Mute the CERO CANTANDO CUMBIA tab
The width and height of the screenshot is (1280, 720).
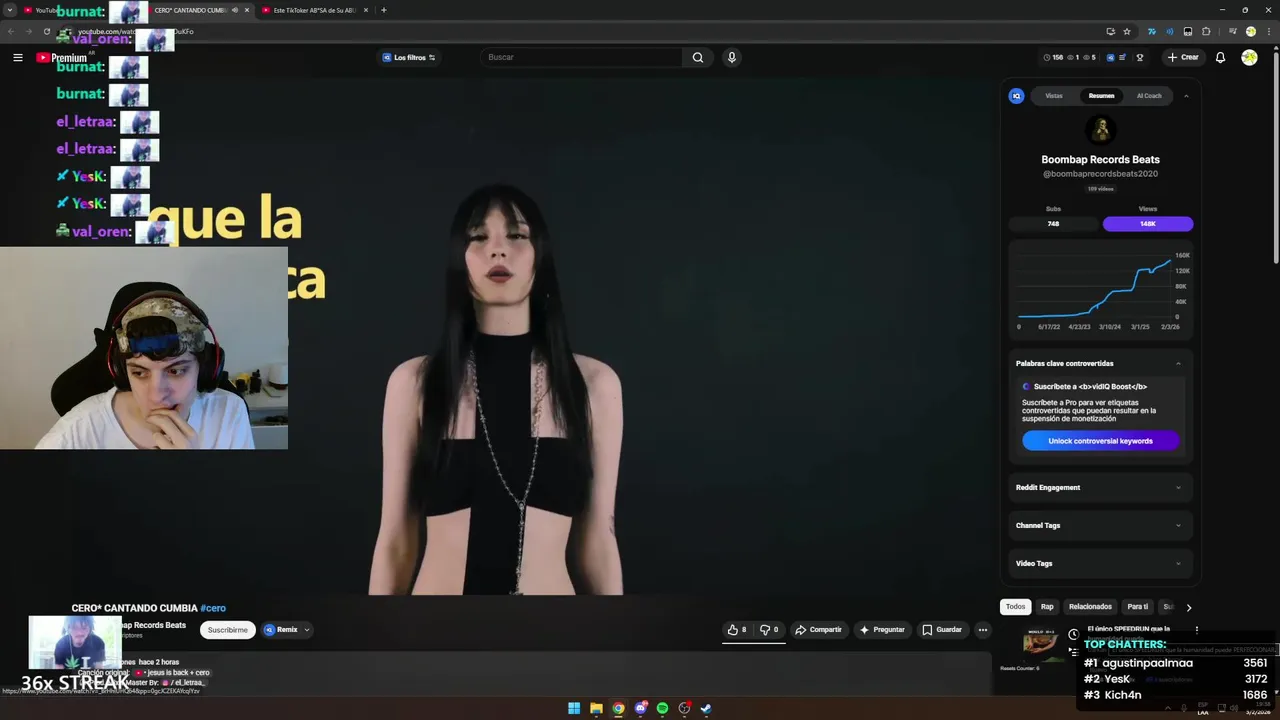(x=235, y=10)
